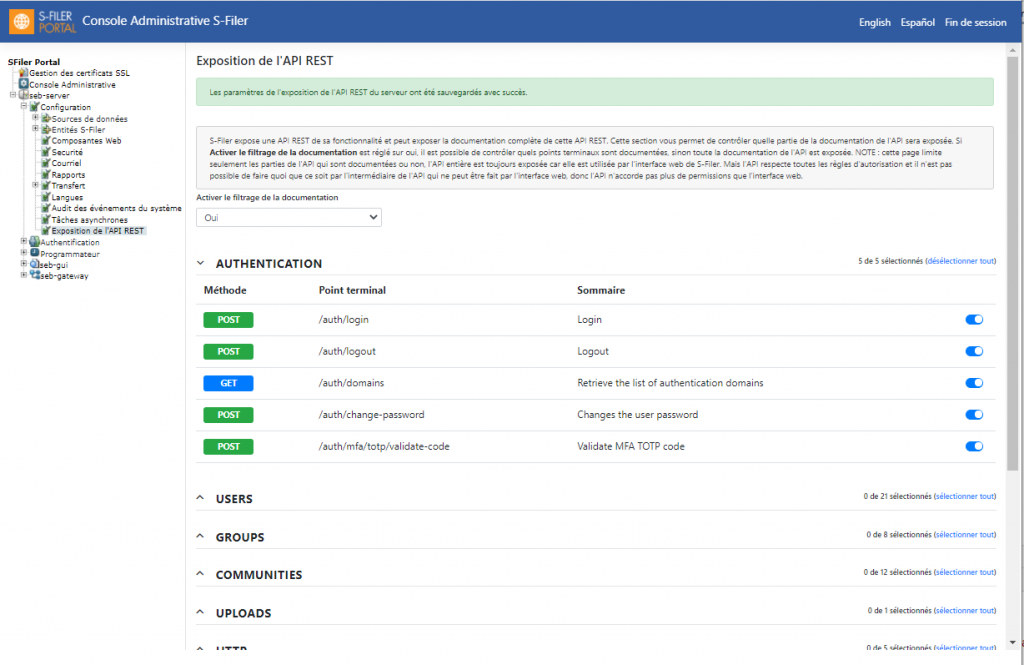Click the /auth/mfa/totp/validate-code endpoint text

pos(384,446)
